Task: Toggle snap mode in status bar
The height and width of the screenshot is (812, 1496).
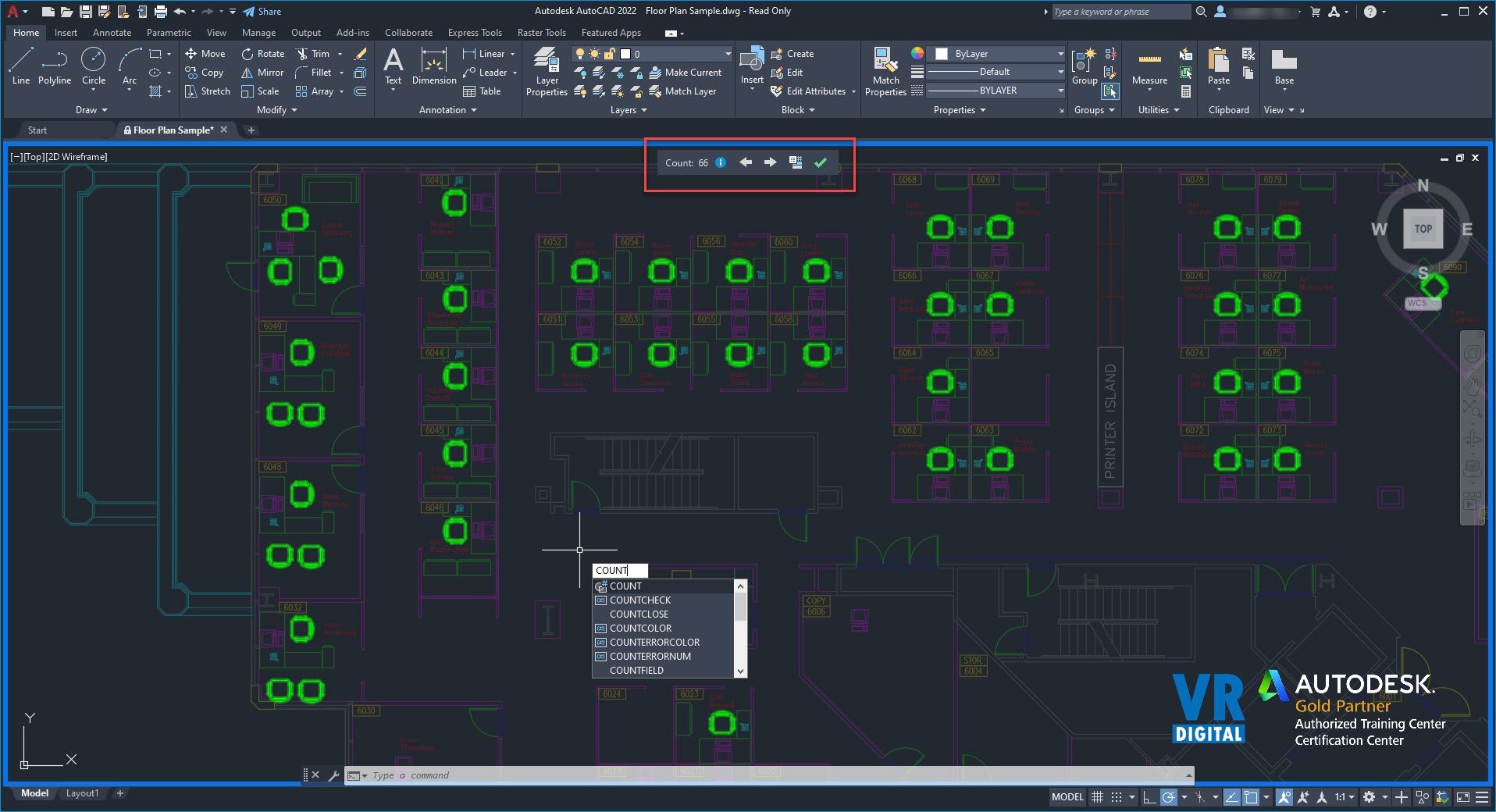Action: (x=1117, y=797)
